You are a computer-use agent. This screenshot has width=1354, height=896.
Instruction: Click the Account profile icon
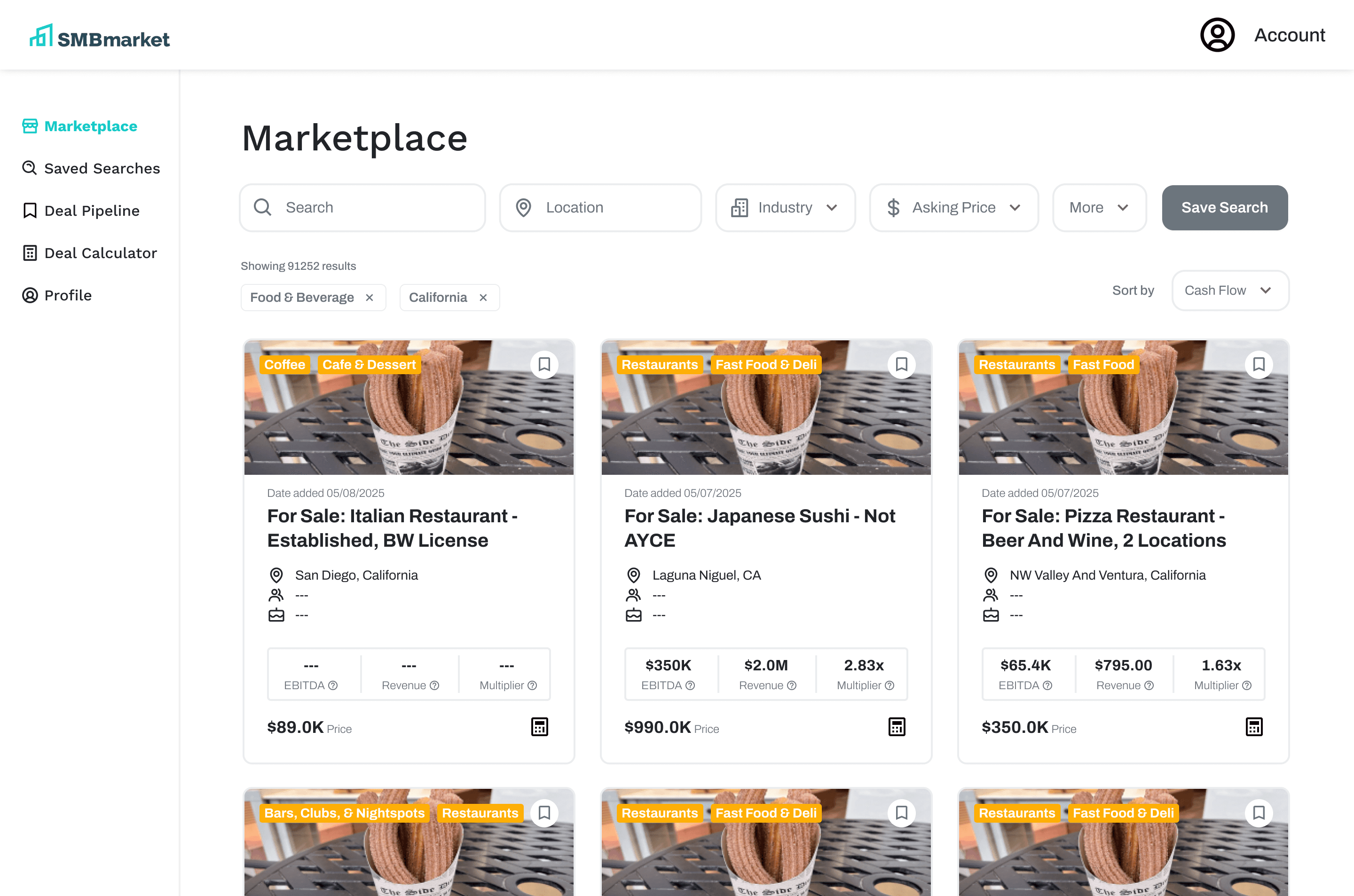tap(1217, 35)
